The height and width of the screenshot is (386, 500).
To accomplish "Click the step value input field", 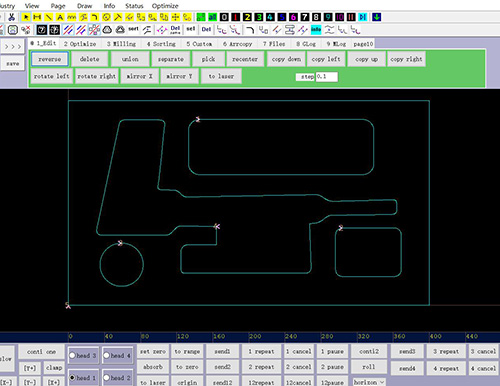I will coord(327,77).
